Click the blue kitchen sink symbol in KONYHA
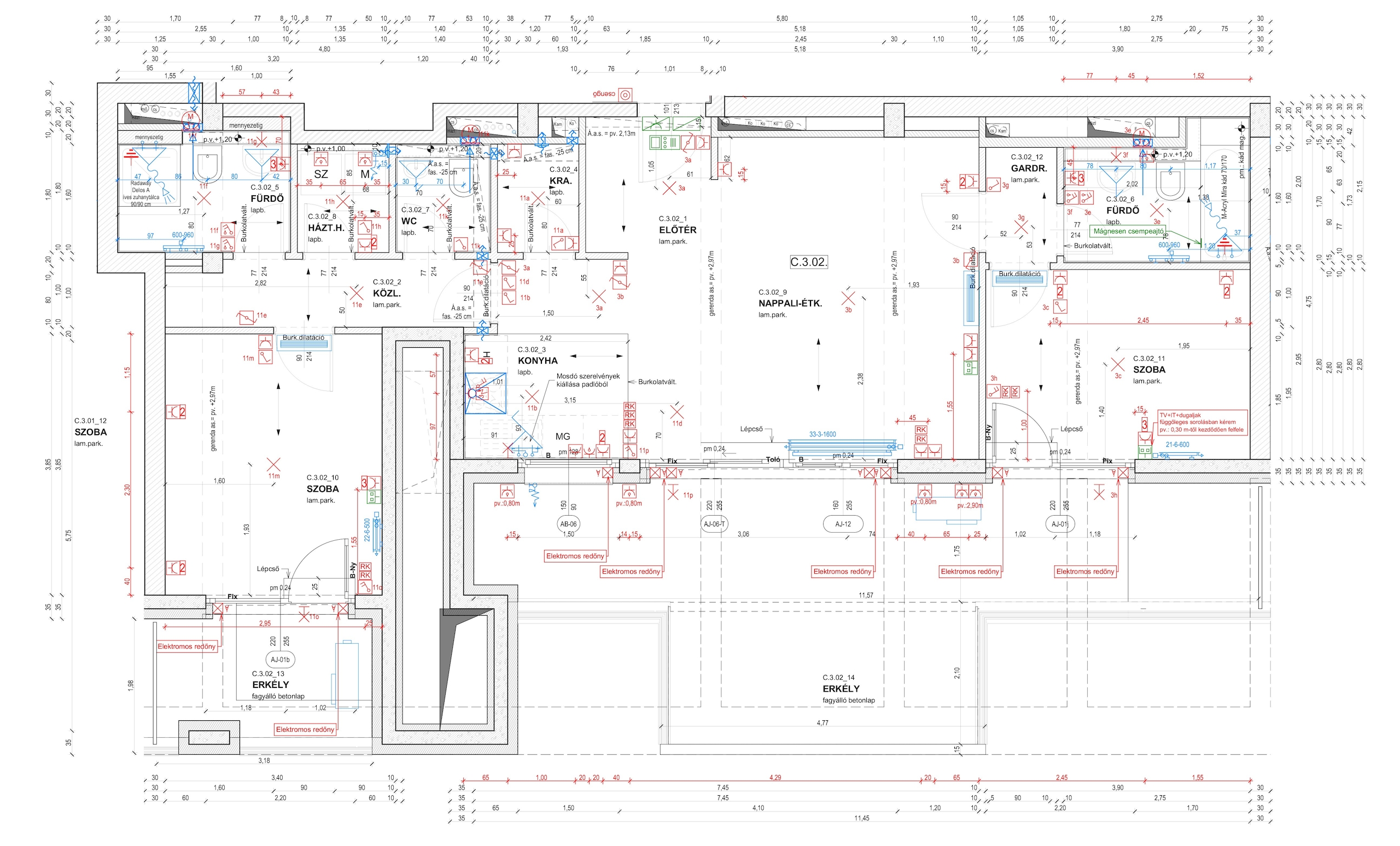The image size is (1400, 846). (485, 393)
